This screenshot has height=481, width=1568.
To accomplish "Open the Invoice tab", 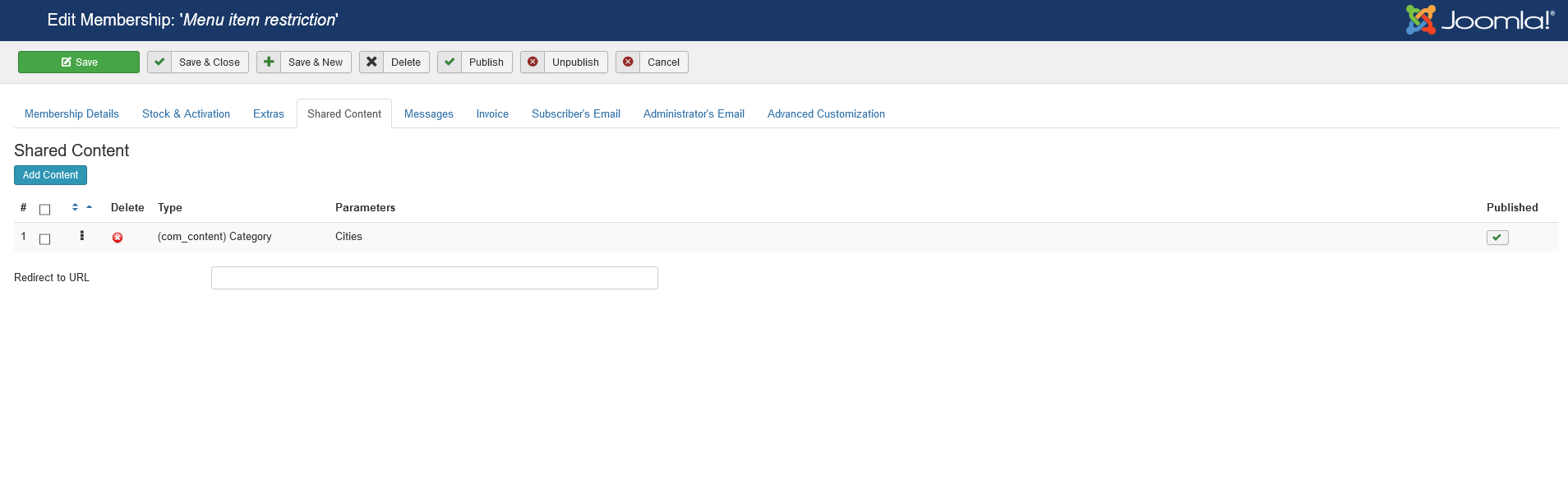I will click(x=492, y=114).
